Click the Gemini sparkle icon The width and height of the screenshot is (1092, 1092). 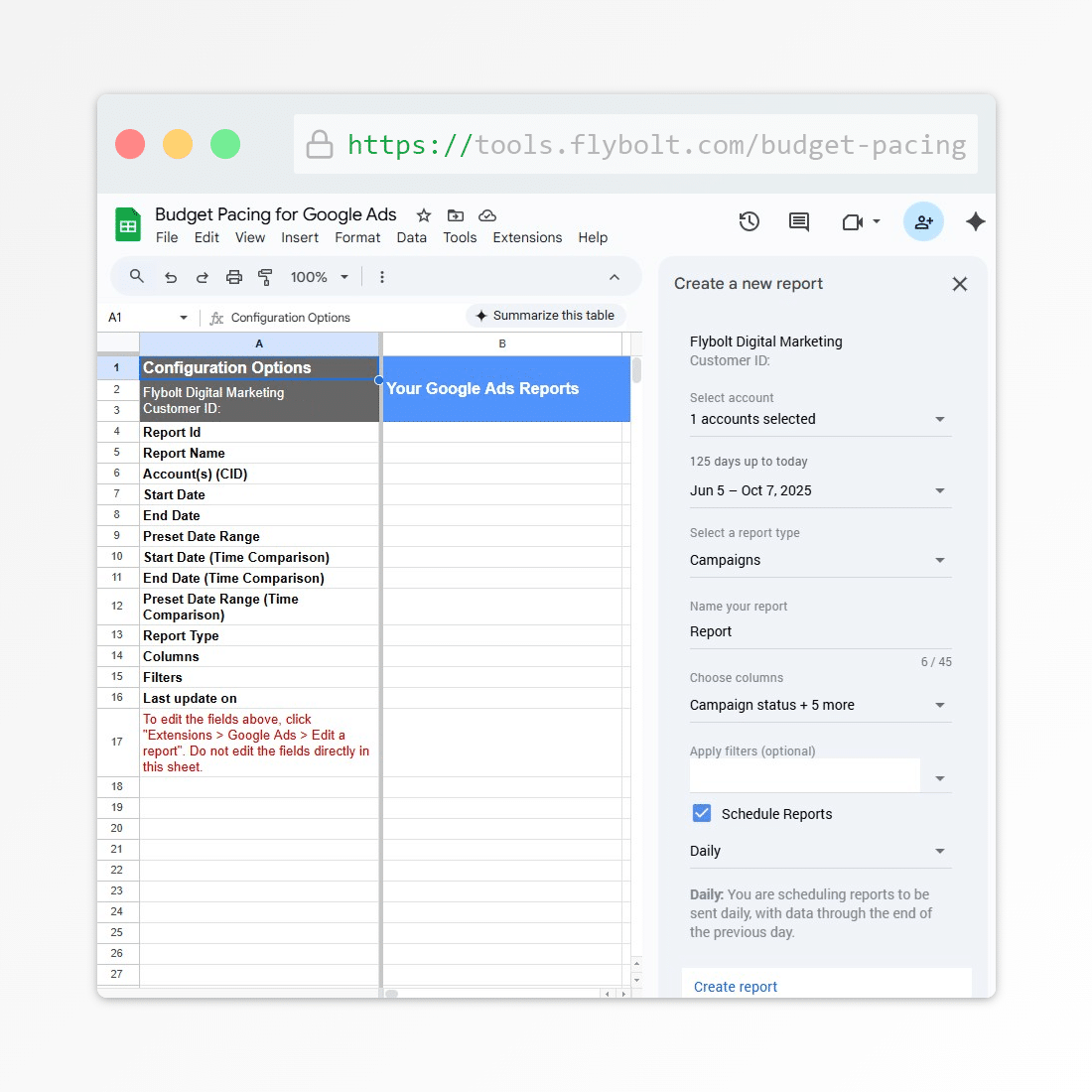(x=975, y=221)
